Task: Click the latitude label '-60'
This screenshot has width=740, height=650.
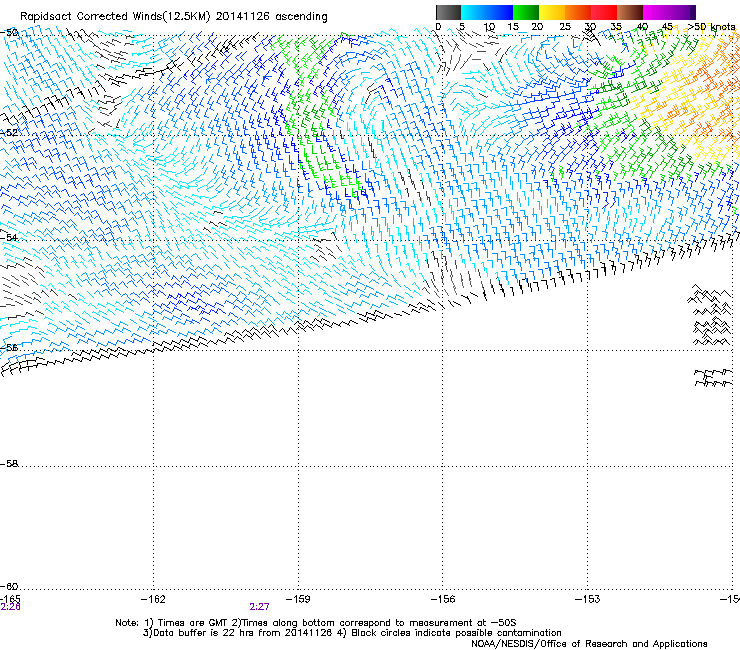Action: pos(9,586)
